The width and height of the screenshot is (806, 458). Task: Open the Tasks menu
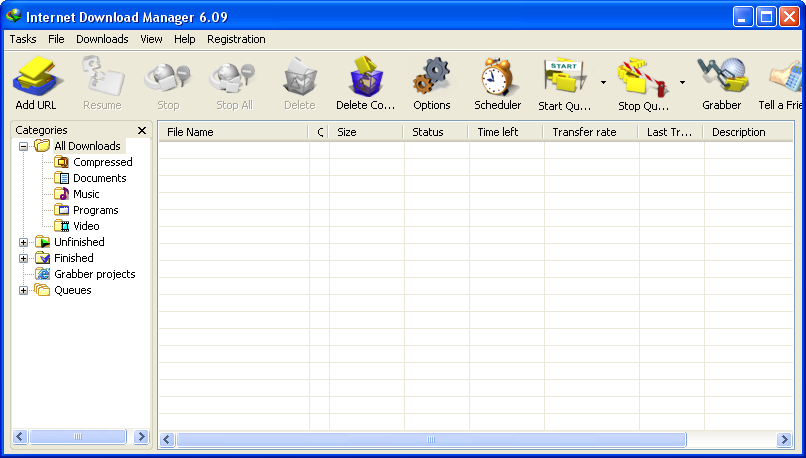coord(23,39)
